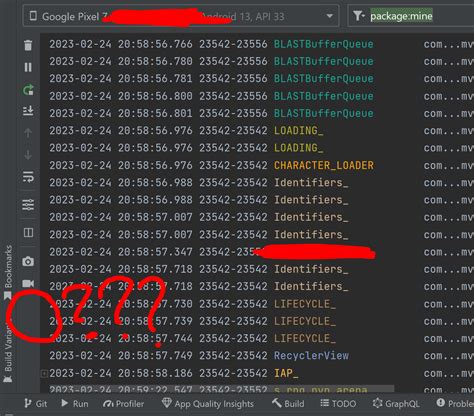Image resolution: width=474 pixels, height=416 pixels.
Task: Select the CHARACTER_LOADER log tag
Action: click(x=324, y=165)
